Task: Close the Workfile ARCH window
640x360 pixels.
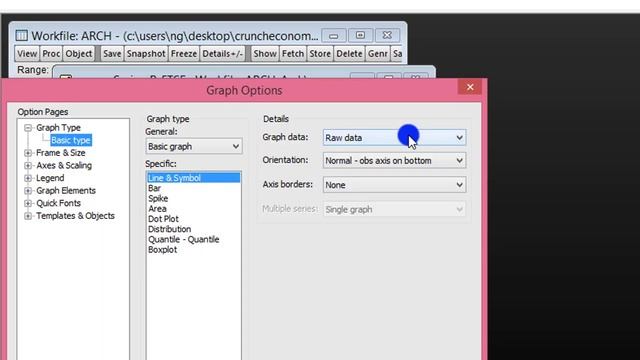Action: (387, 36)
